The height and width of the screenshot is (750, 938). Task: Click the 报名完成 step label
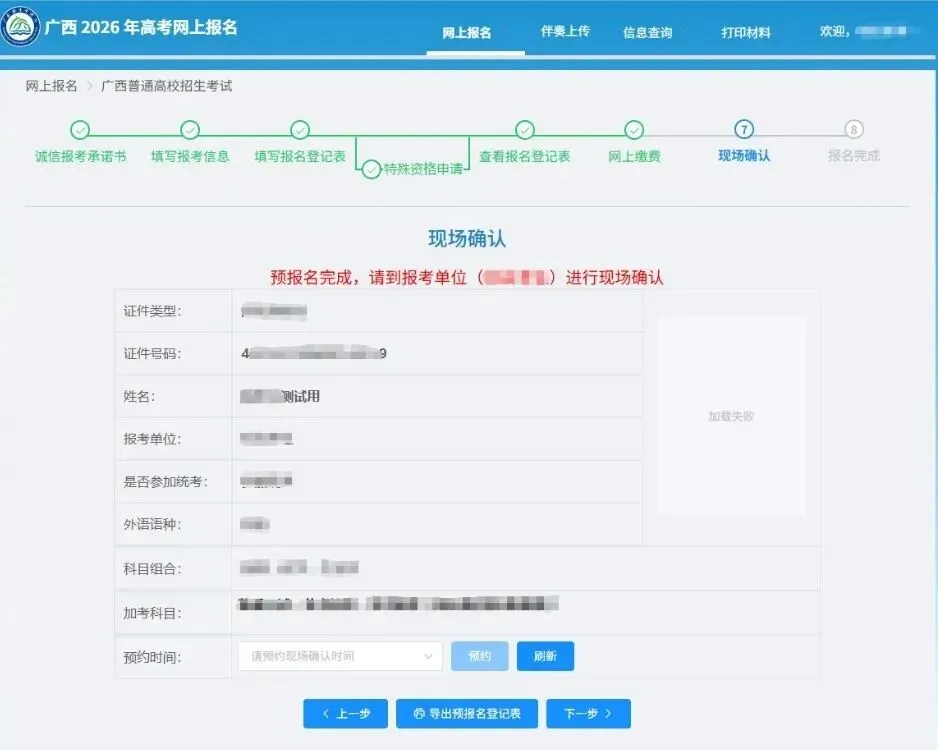[x=854, y=156]
